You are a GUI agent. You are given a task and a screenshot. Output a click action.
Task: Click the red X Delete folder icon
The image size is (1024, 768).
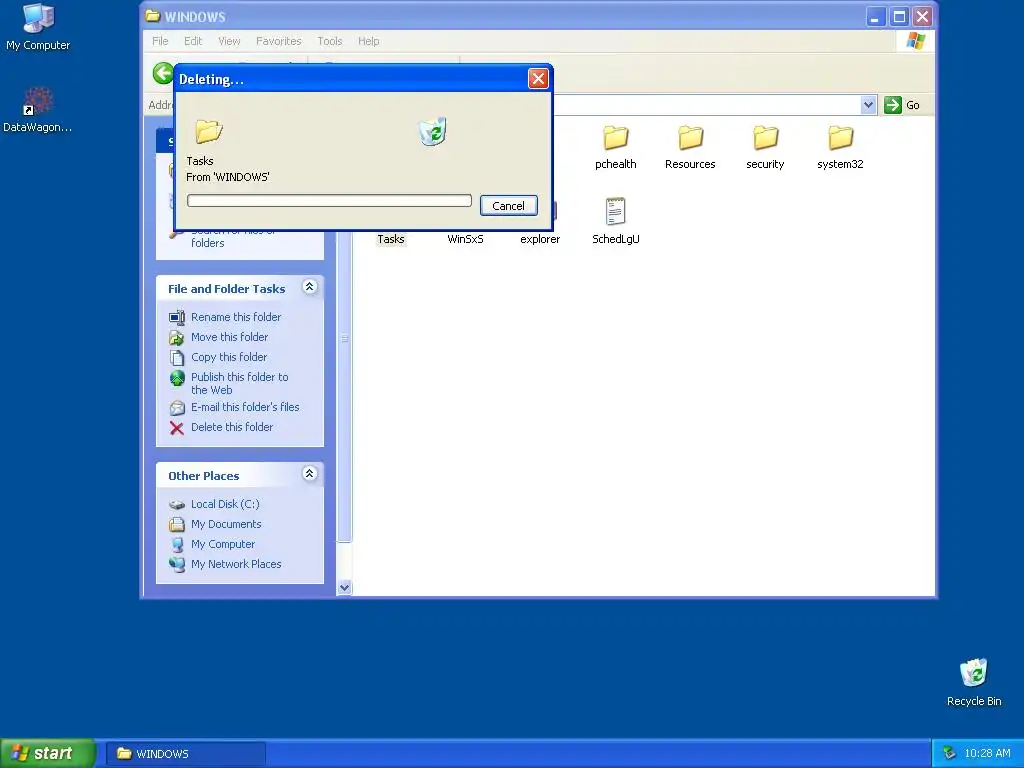[176, 428]
